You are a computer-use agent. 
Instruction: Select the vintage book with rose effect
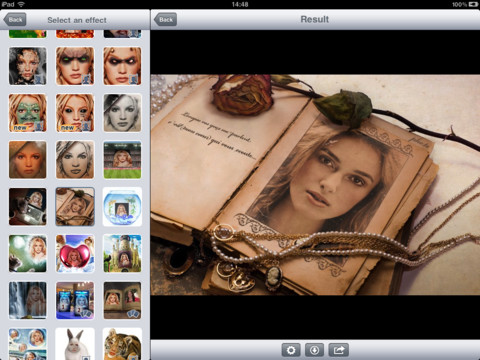click(x=75, y=207)
